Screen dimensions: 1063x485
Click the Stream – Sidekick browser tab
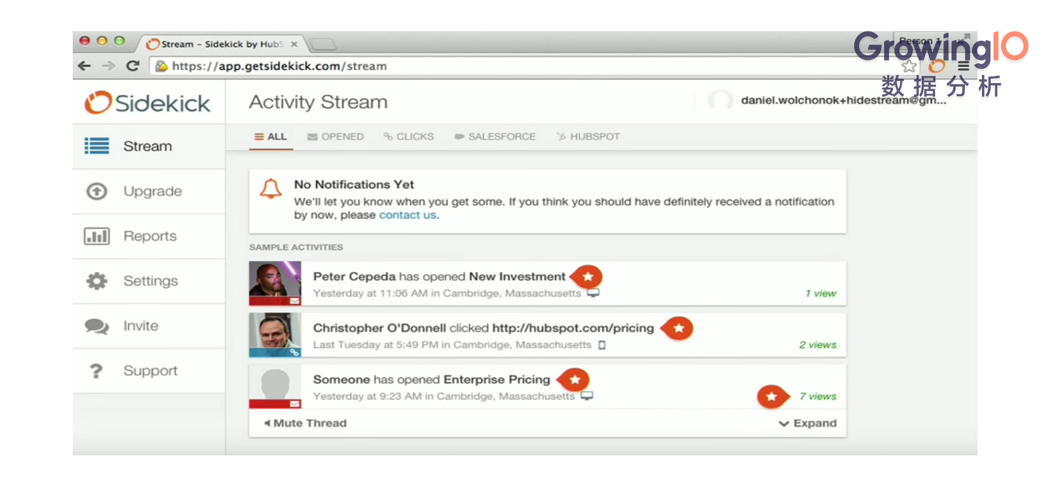[x=220, y=44]
